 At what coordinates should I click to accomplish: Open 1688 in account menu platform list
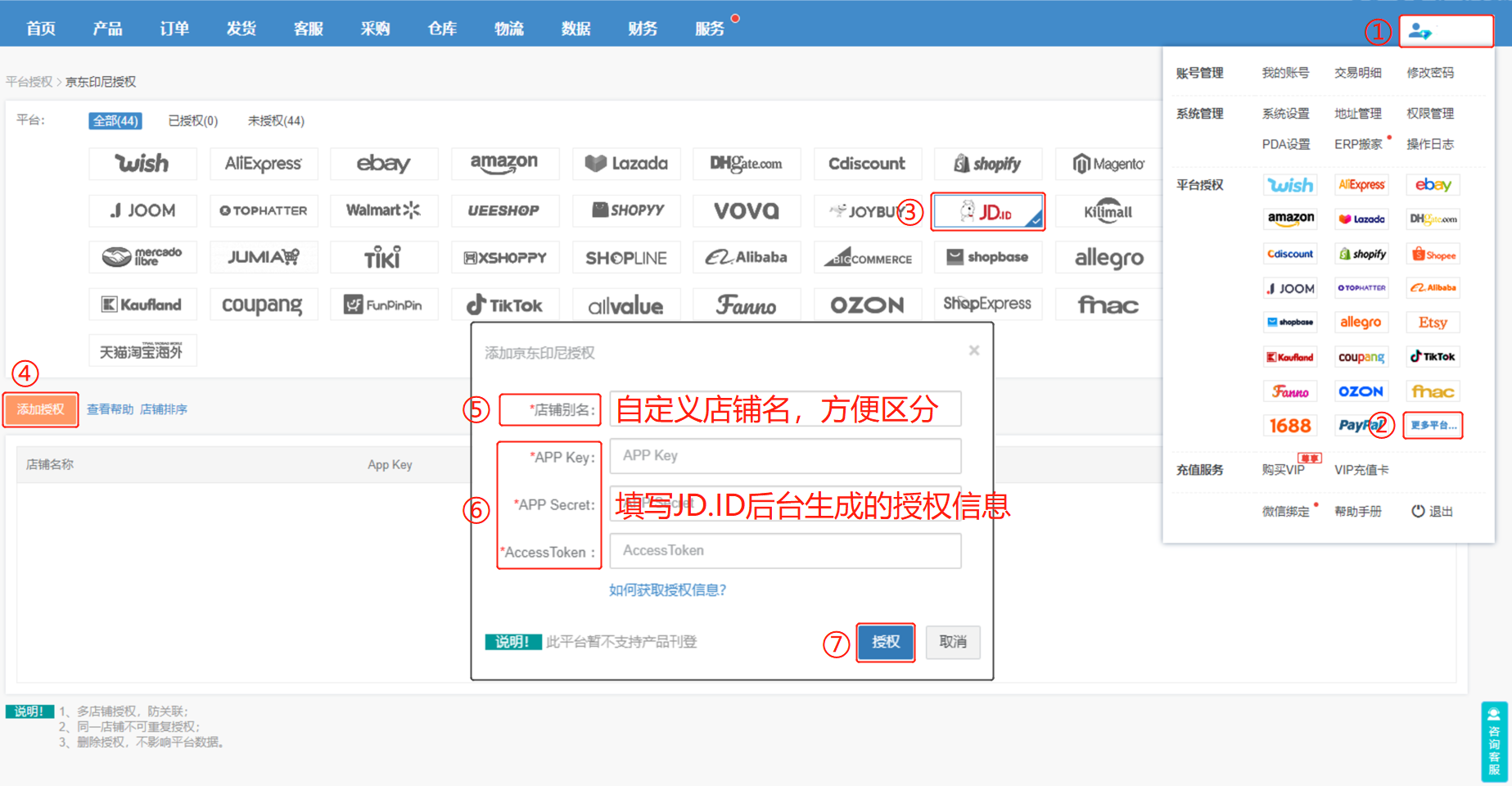tap(1290, 426)
